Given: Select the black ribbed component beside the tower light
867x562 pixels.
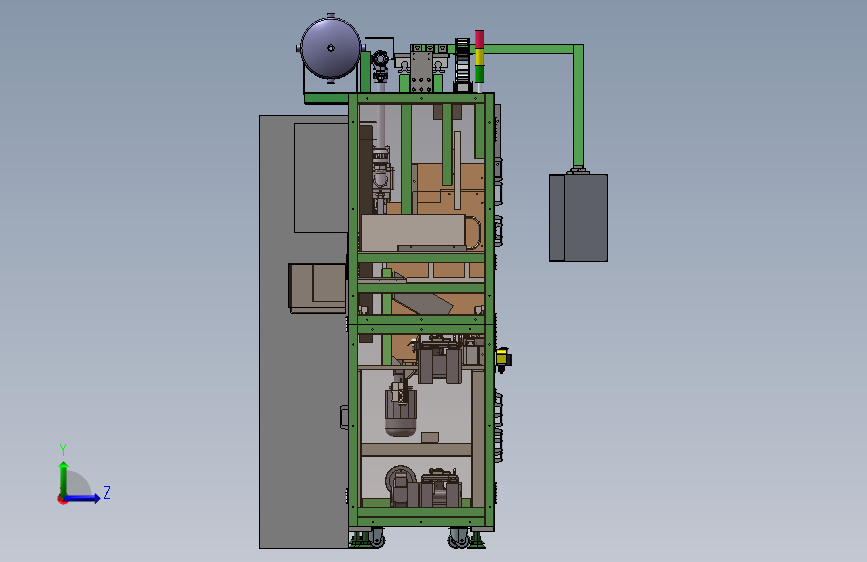Looking at the screenshot, I should click(462, 64).
